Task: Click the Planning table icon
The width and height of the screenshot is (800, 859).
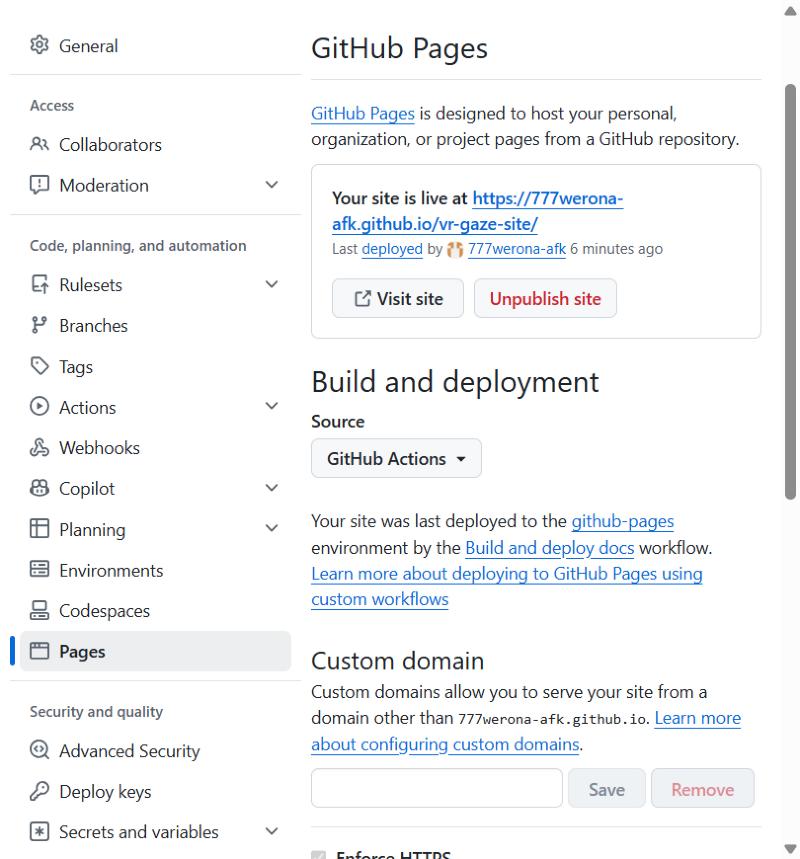Action: point(39,529)
